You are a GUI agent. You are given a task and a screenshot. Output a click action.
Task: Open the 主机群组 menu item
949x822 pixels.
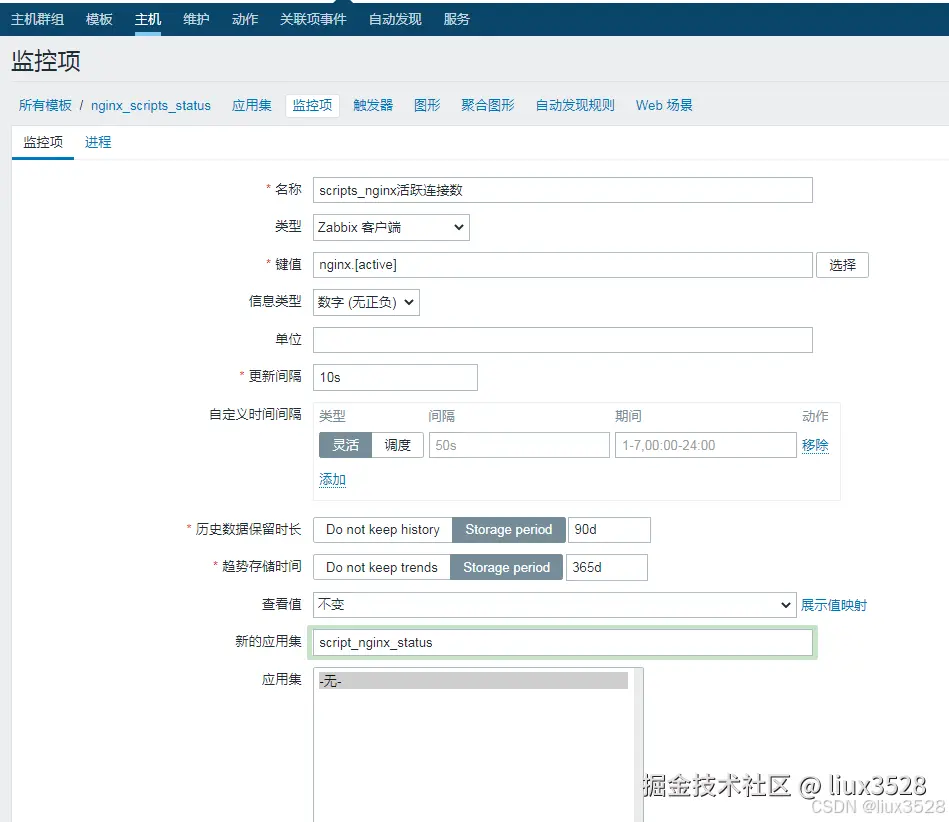point(38,19)
